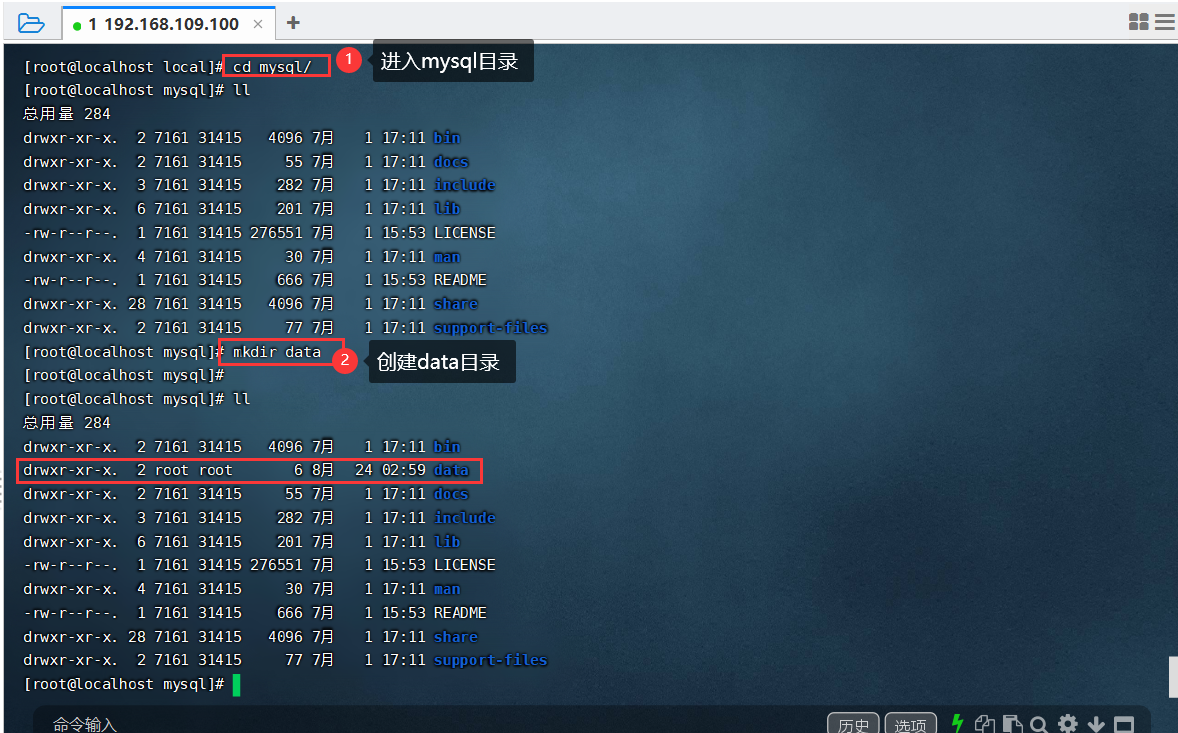Open settings via the gear icon
The width and height of the screenshot is (1178, 733).
[1066, 722]
